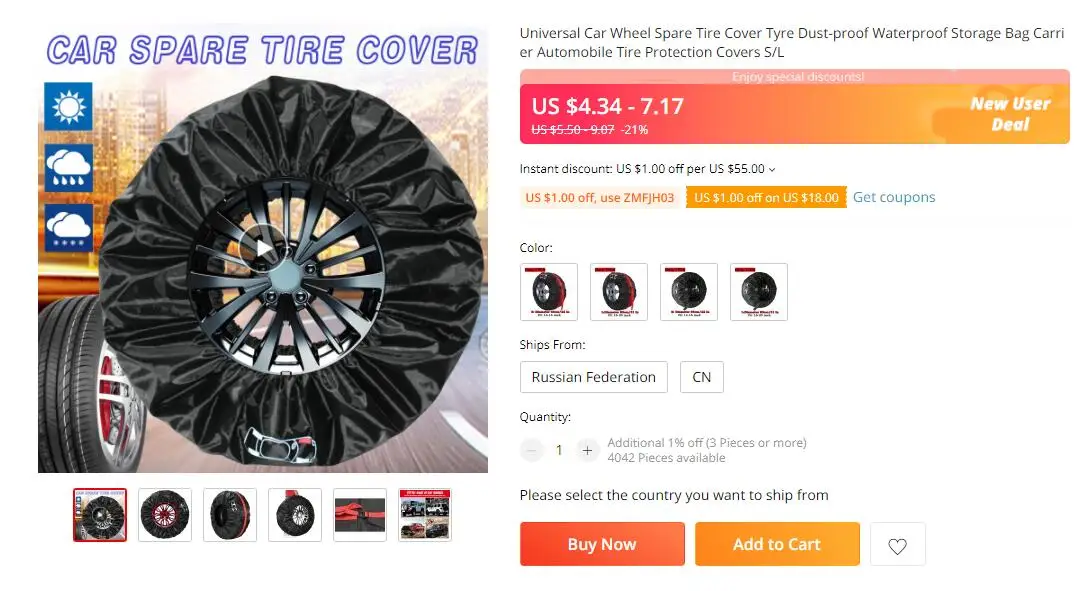Click the Buy Now button
Viewport: 1077px width, 591px height.
[x=602, y=544]
